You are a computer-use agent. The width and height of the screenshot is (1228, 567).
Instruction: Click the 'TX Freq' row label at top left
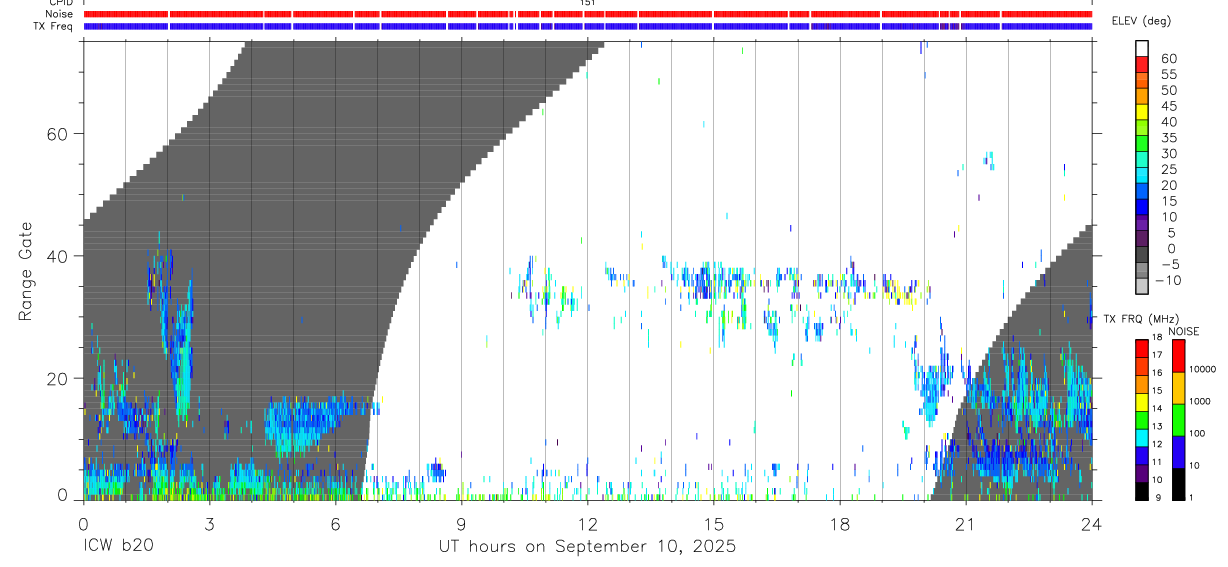51,26
